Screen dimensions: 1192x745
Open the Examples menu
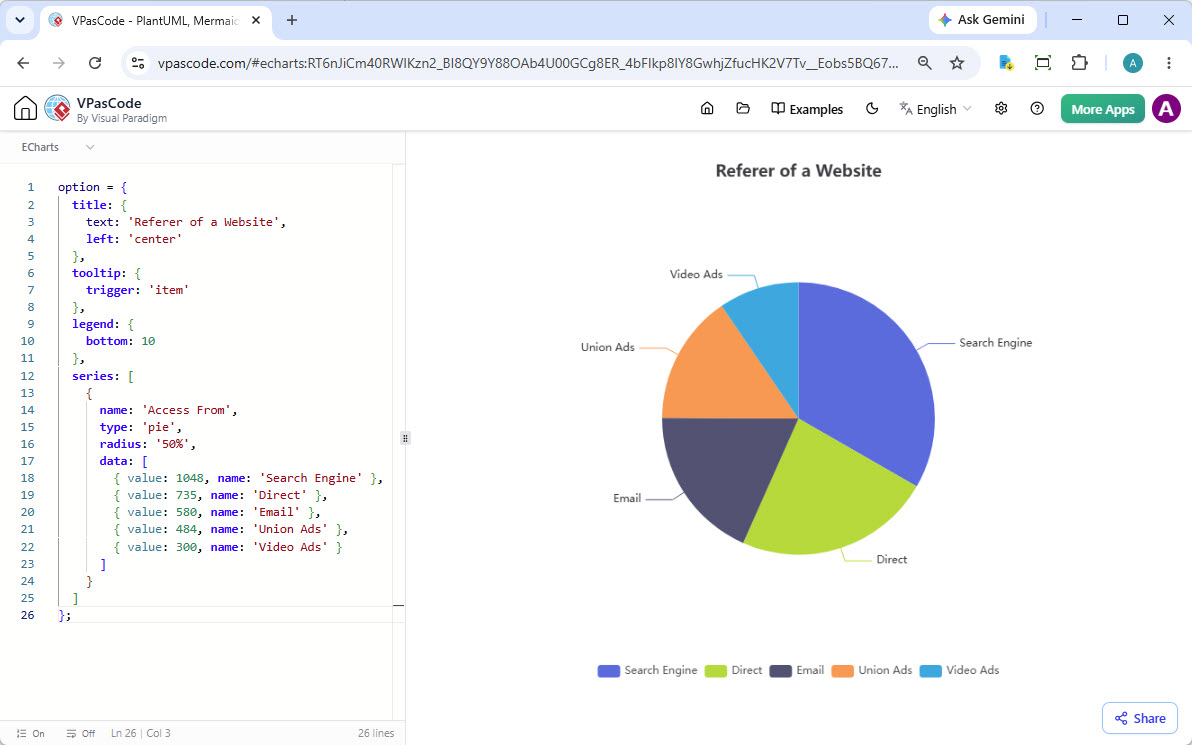(x=807, y=109)
